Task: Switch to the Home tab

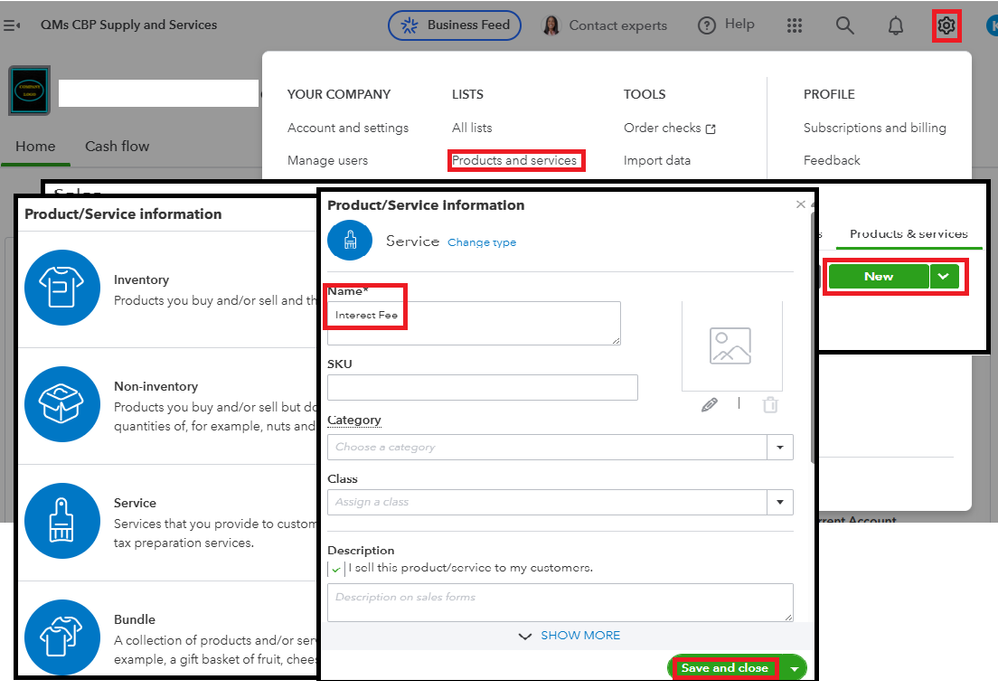Action: point(35,146)
